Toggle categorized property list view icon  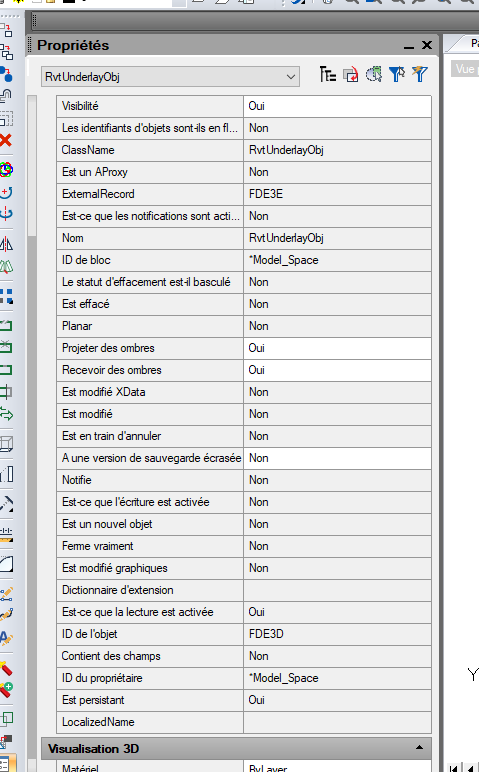327,74
